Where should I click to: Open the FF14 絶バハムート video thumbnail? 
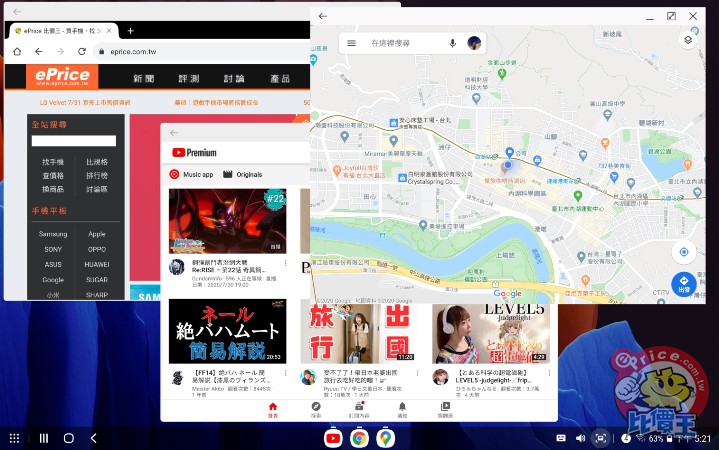coord(227,331)
